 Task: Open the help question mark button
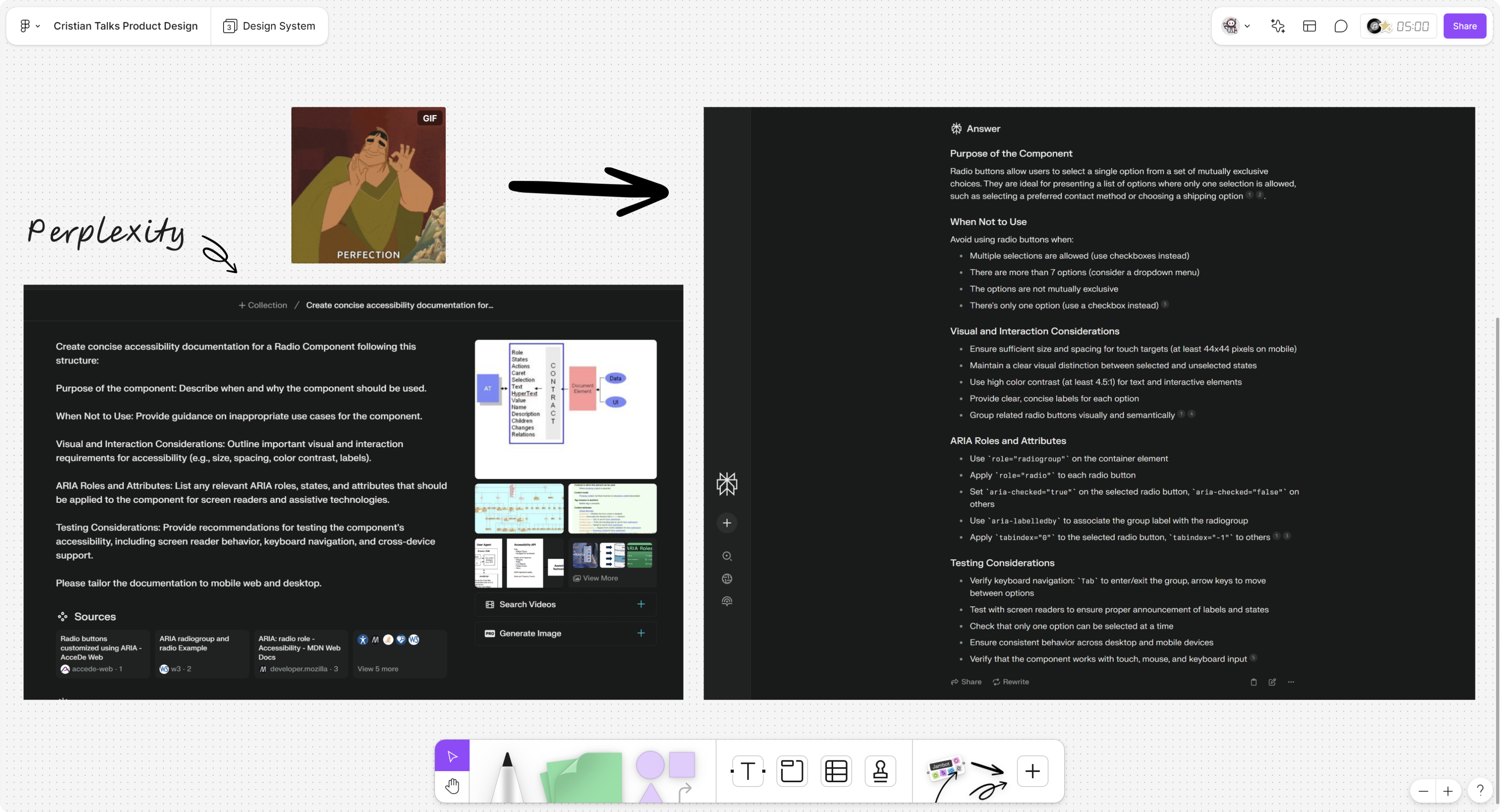[1480, 790]
